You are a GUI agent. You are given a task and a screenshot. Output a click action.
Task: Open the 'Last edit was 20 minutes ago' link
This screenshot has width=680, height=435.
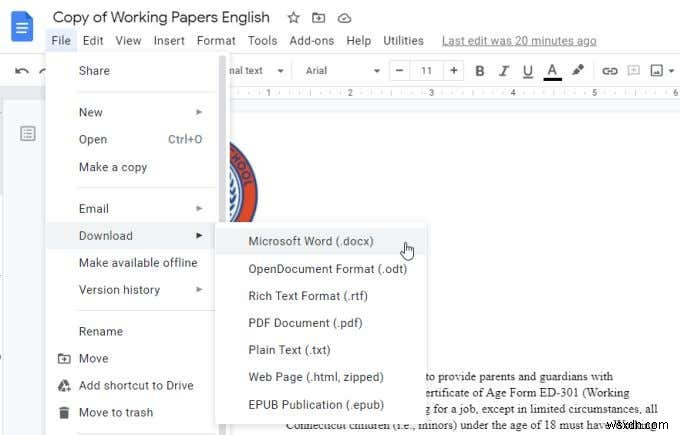[x=519, y=41]
